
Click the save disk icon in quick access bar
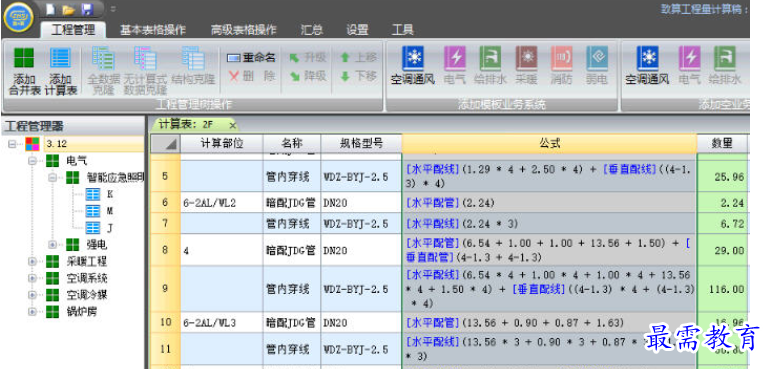pyautogui.click(x=87, y=10)
